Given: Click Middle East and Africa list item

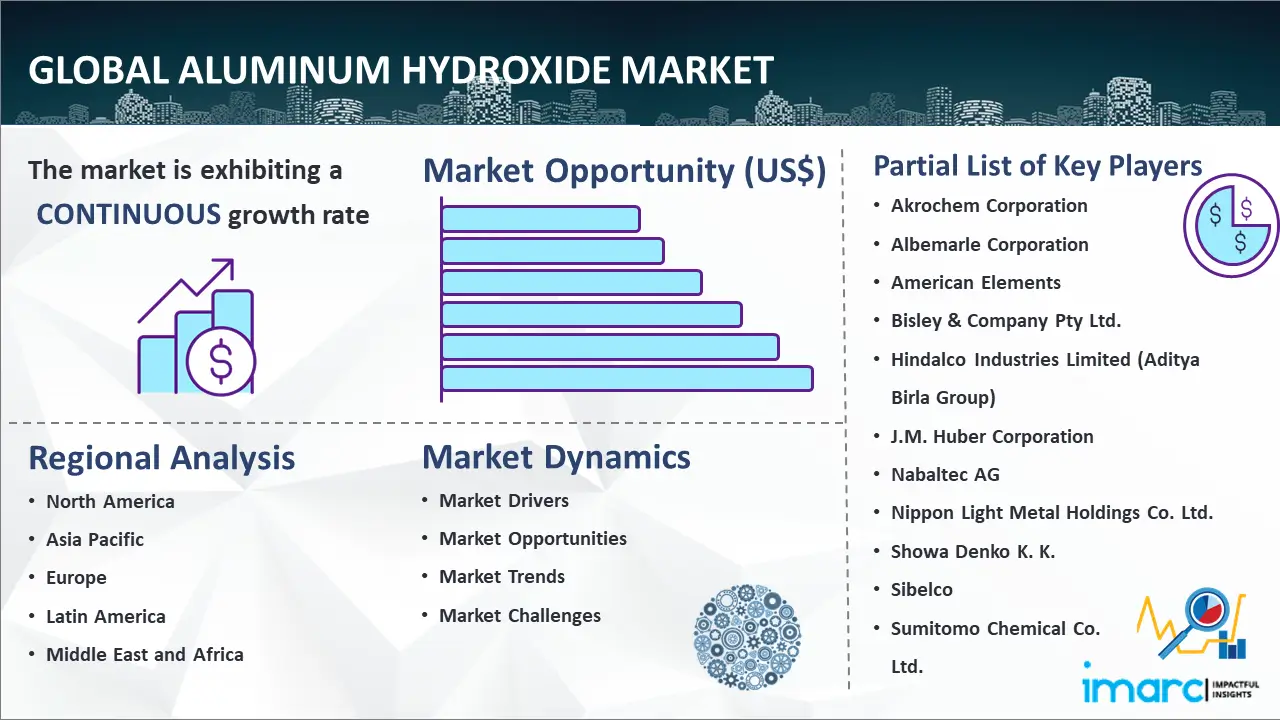Looking at the screenshot, I should pyautogui.click(x=144, y=654).
